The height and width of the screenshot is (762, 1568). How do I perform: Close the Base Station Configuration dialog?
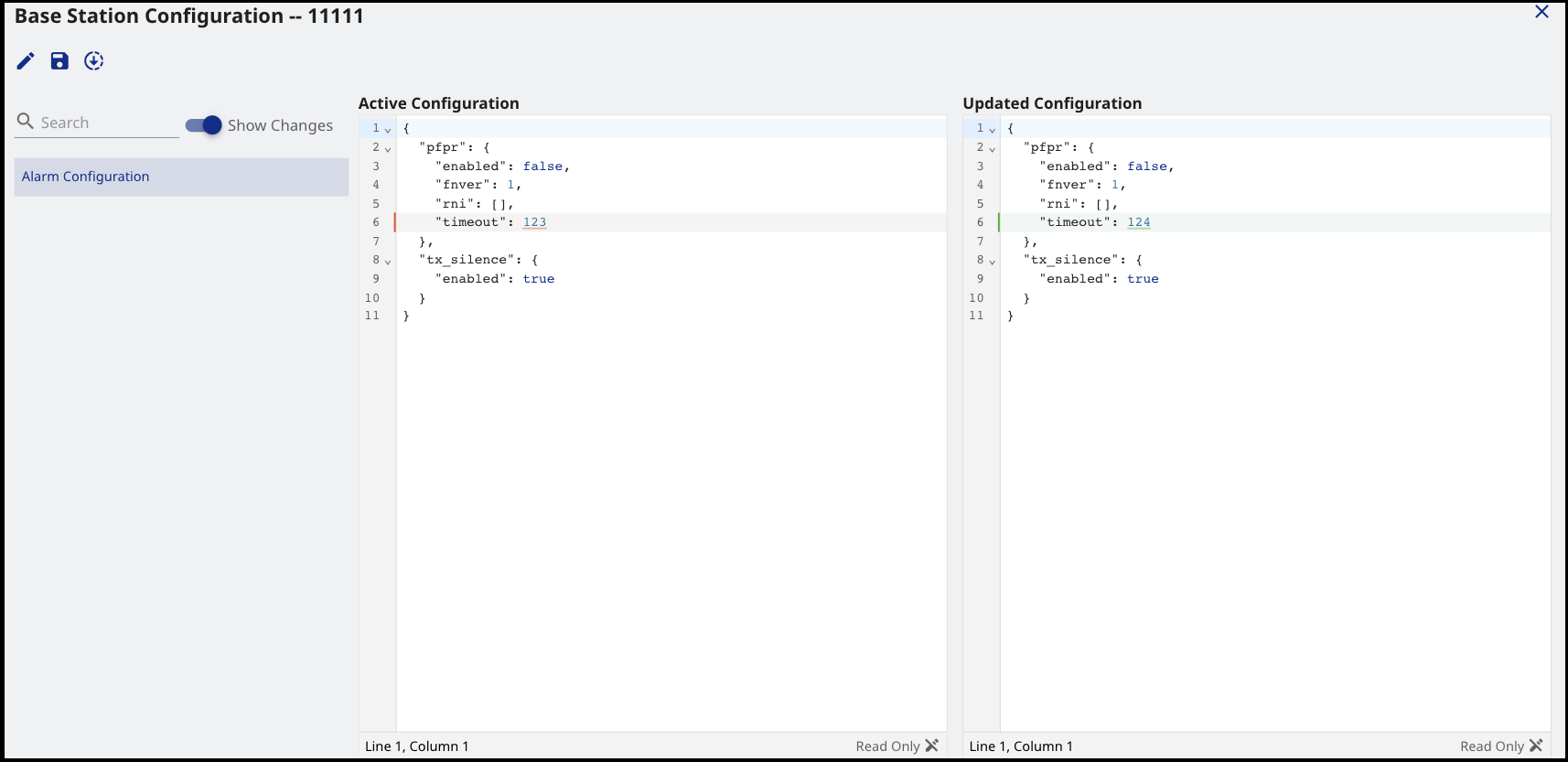pos(1541,12)
